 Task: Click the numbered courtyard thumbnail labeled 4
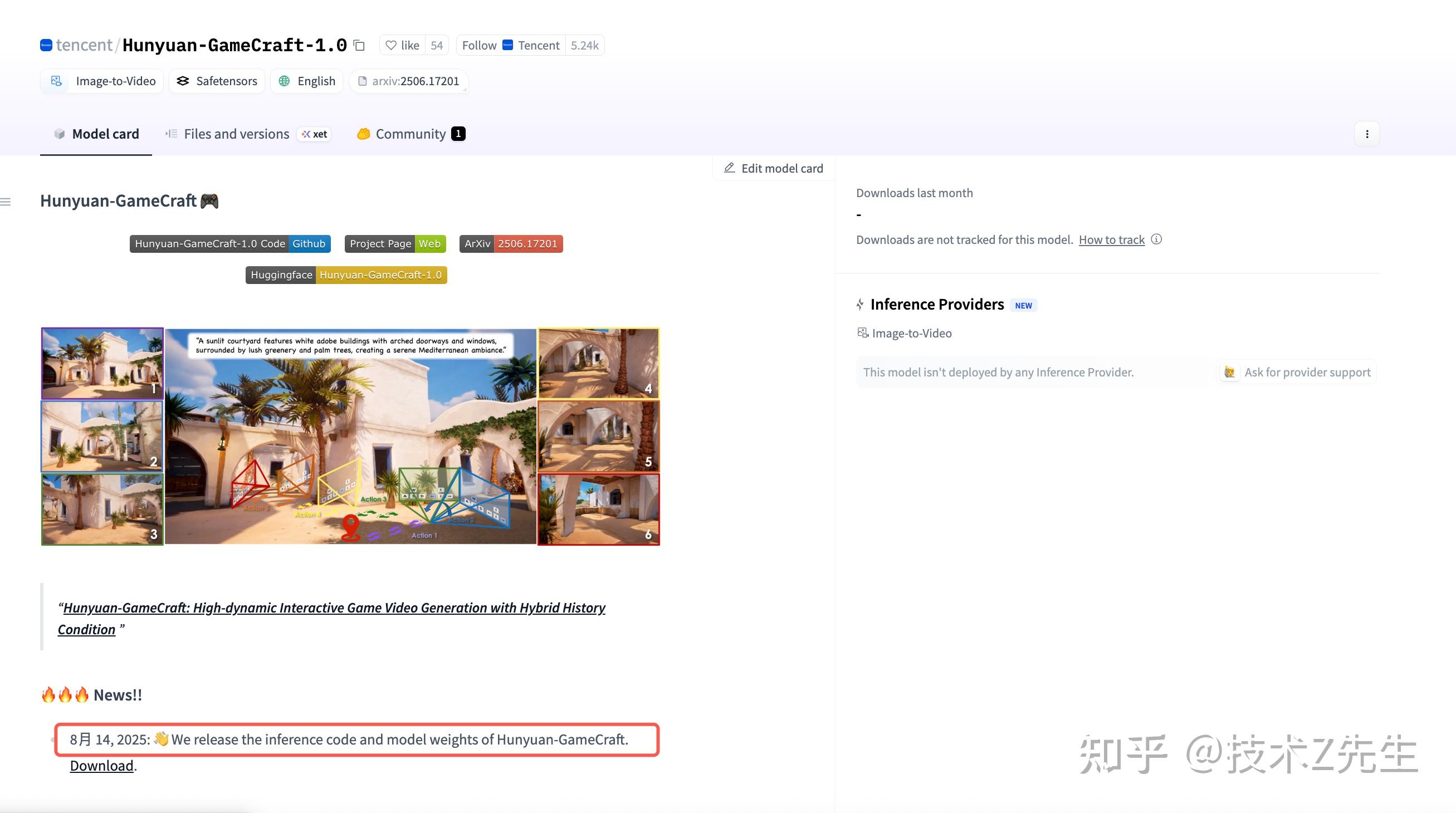(x=599, y=363)
